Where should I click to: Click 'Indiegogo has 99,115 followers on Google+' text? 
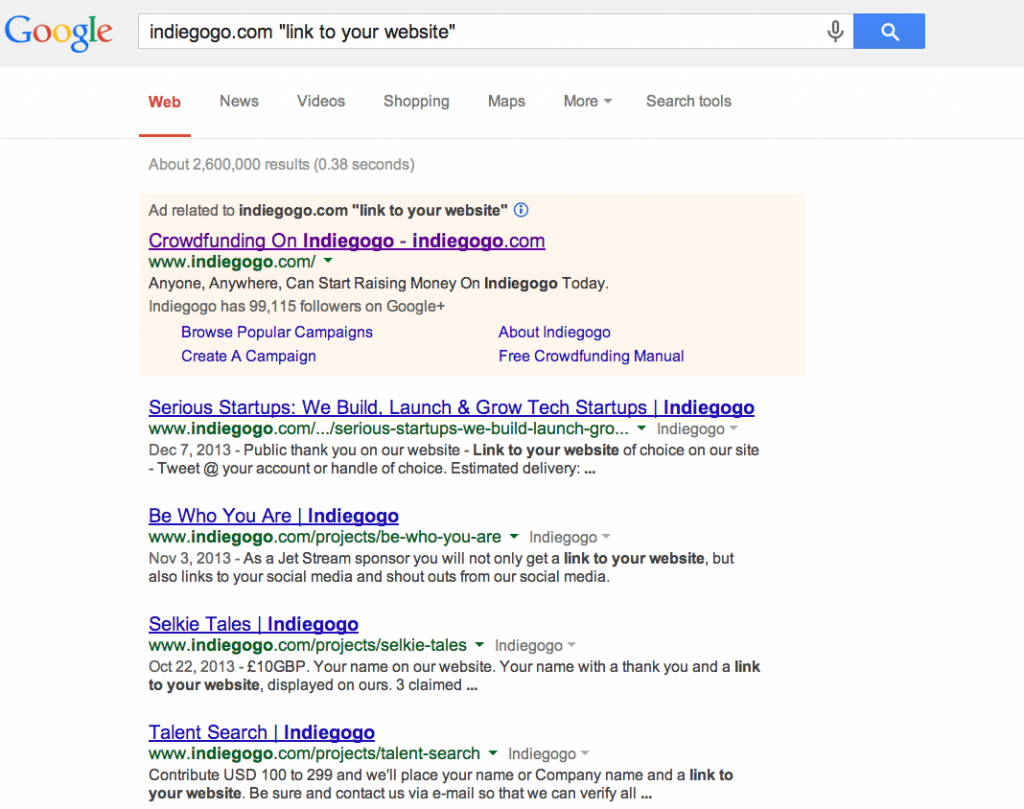click(x=296, y=306)
